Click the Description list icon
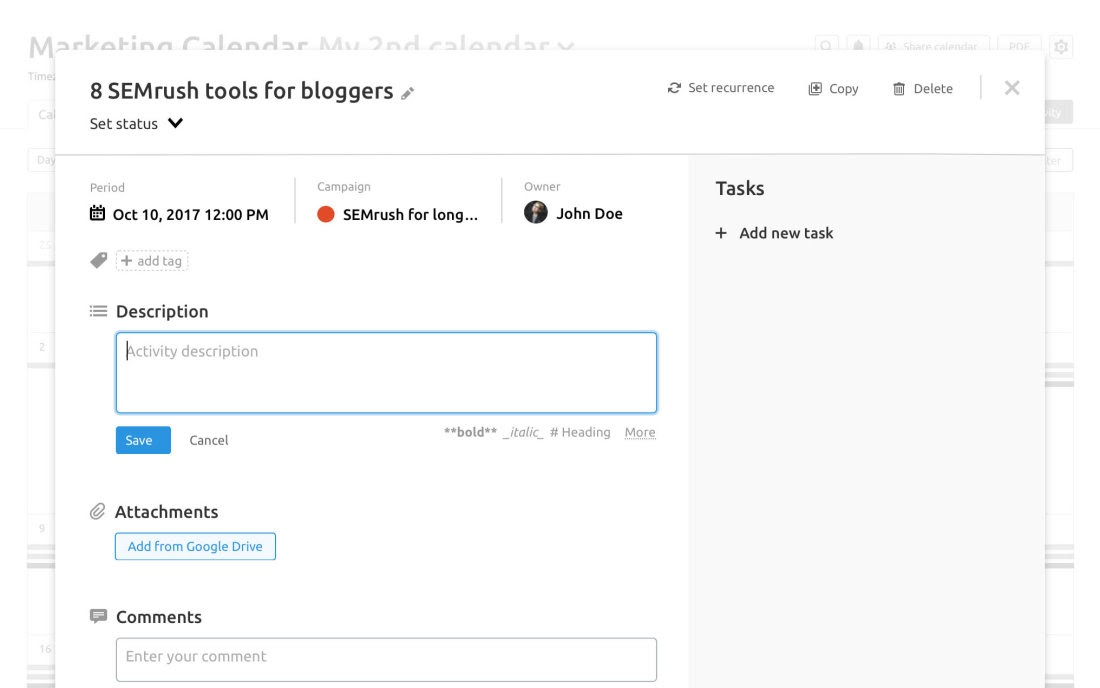Image resolution: width=1100 pixels, height=688 pixels. coord(98,311)
